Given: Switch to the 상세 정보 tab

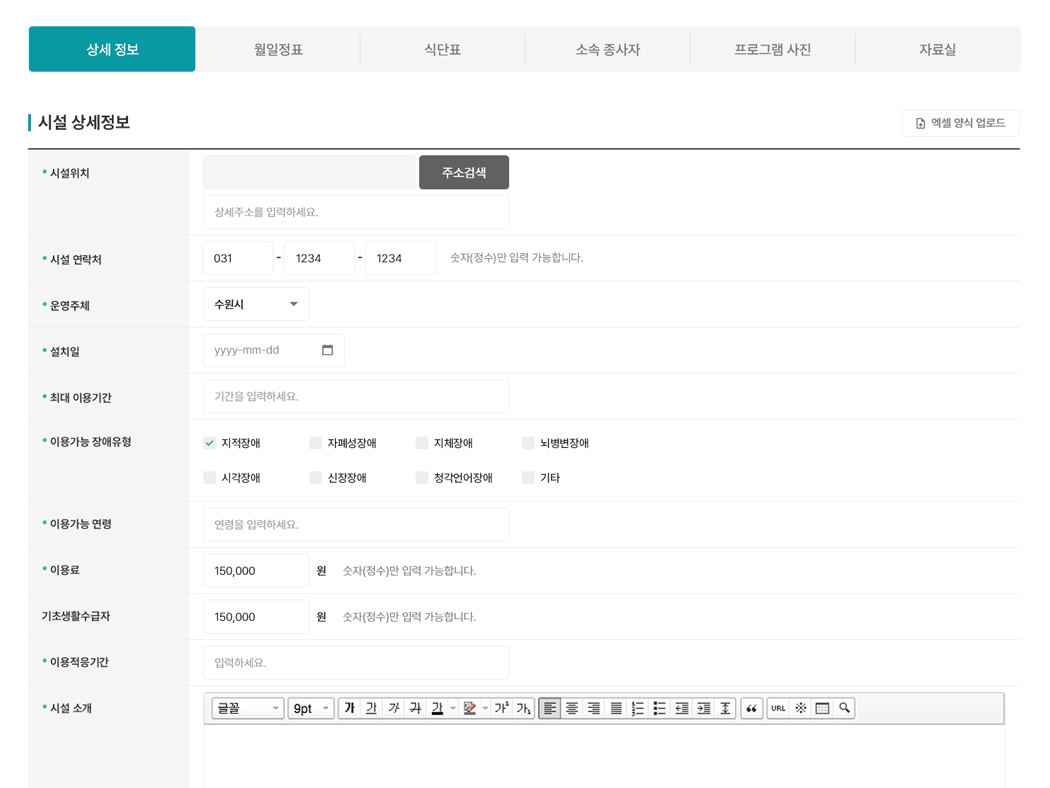Looking at the screenshot, I should pos(112,49).
